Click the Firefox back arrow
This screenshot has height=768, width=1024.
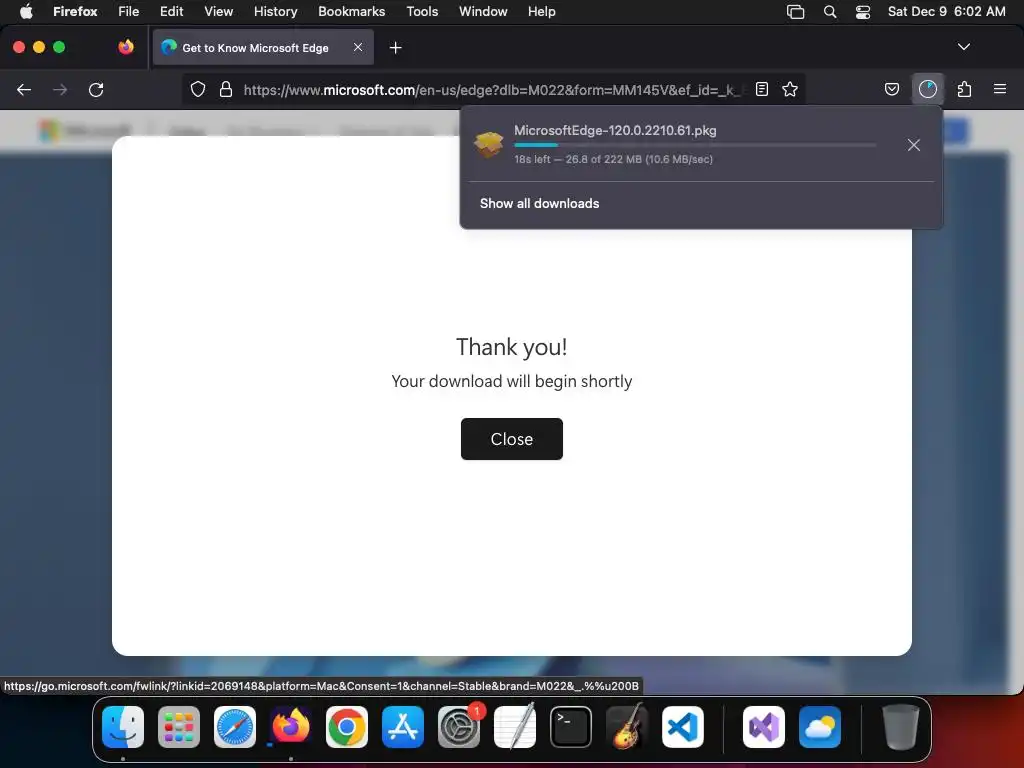[x=24, y=89]
